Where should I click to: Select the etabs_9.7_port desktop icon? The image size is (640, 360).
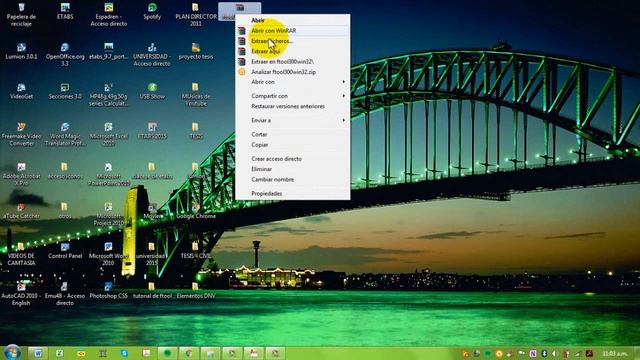pyautogui.click(x=109, y=51)
